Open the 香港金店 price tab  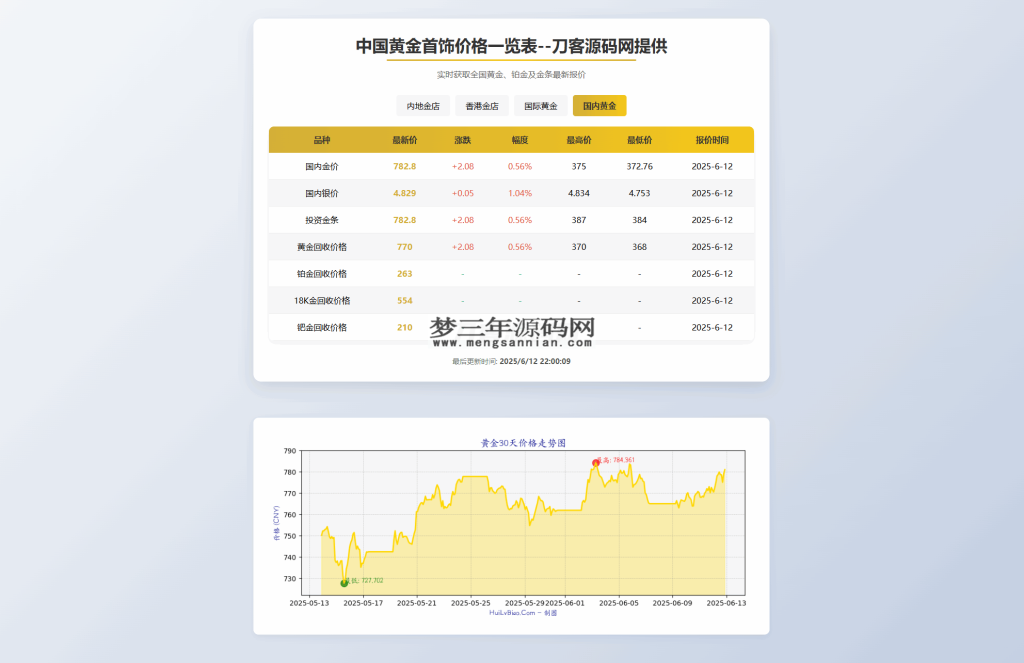point(481,105)
